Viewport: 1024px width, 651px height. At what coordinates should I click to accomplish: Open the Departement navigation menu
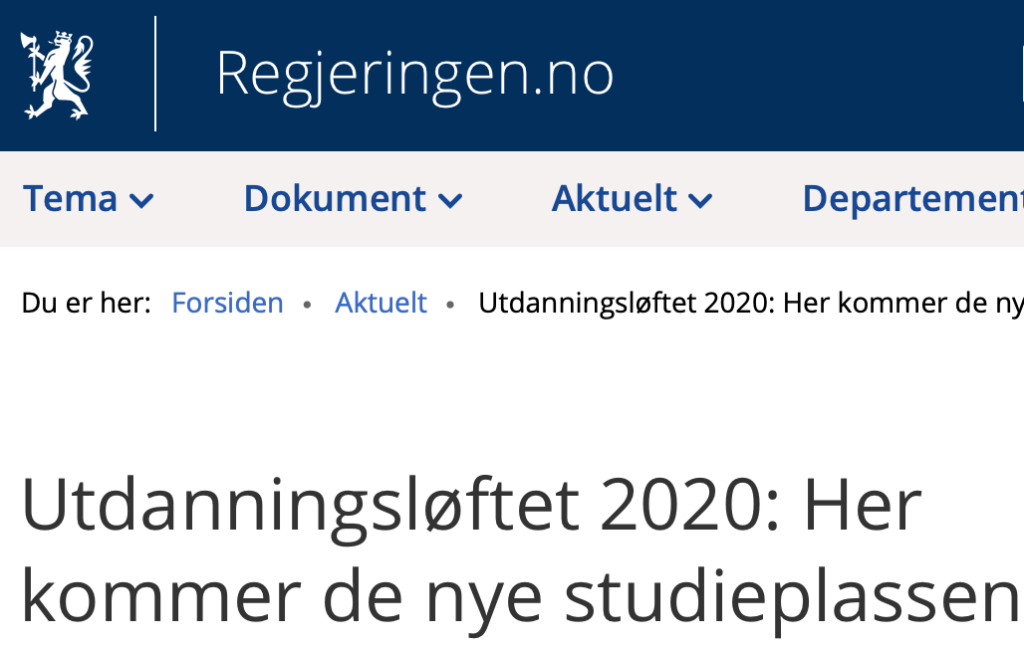coord(913,198)
